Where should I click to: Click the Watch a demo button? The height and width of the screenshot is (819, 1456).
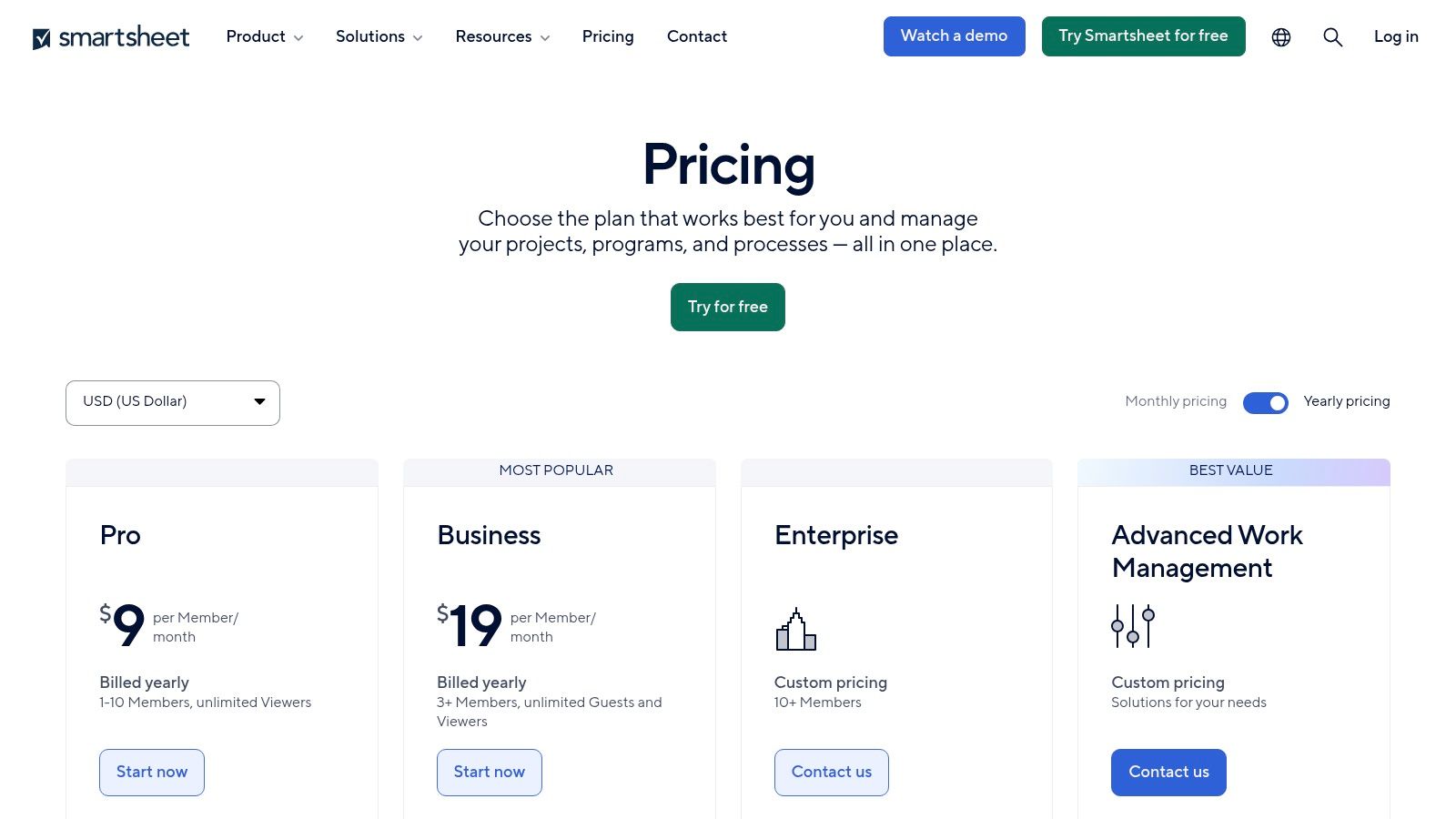point(954,36)
